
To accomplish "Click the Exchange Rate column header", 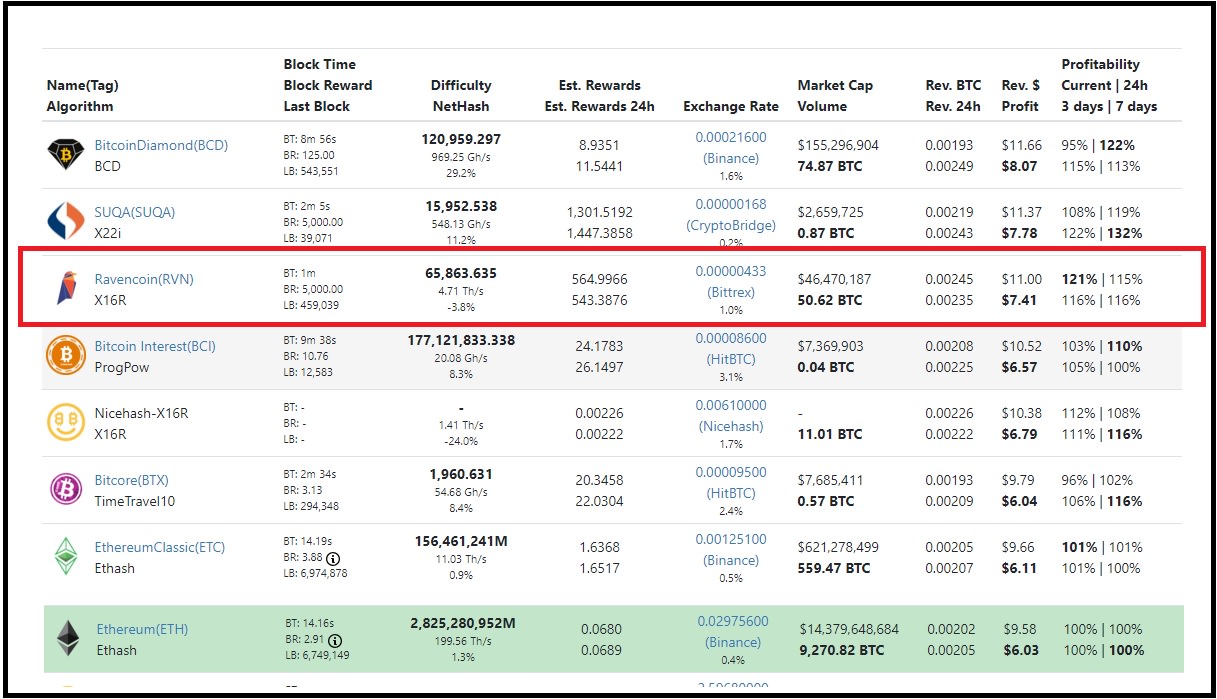I will point(731,107).
